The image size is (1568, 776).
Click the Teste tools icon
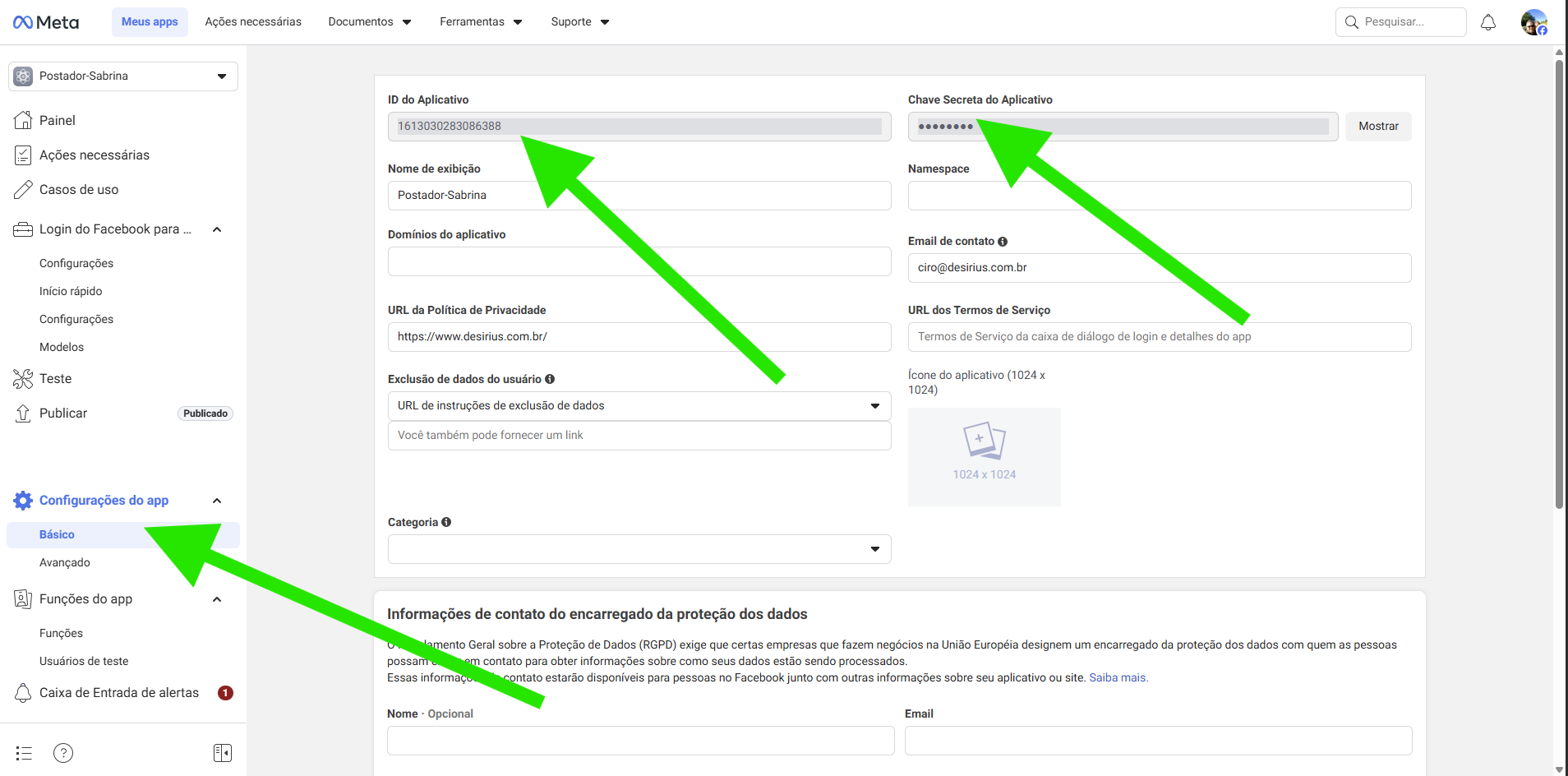pyautogui.click(x=23, y=378)
